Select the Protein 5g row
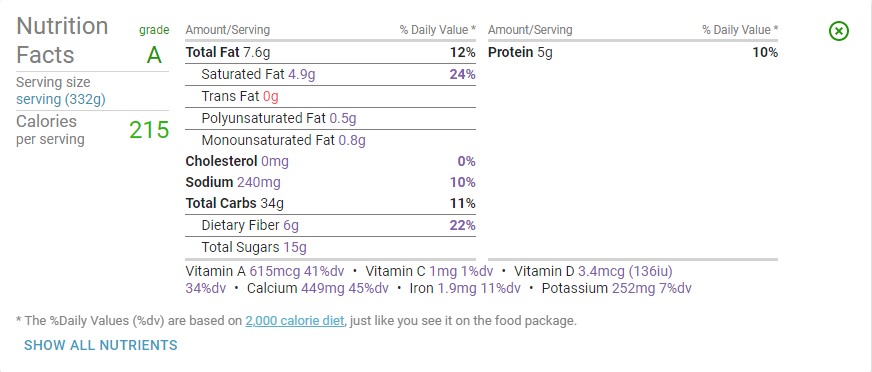This screenshot has height=372, width=872. click(x=633, y=53)
